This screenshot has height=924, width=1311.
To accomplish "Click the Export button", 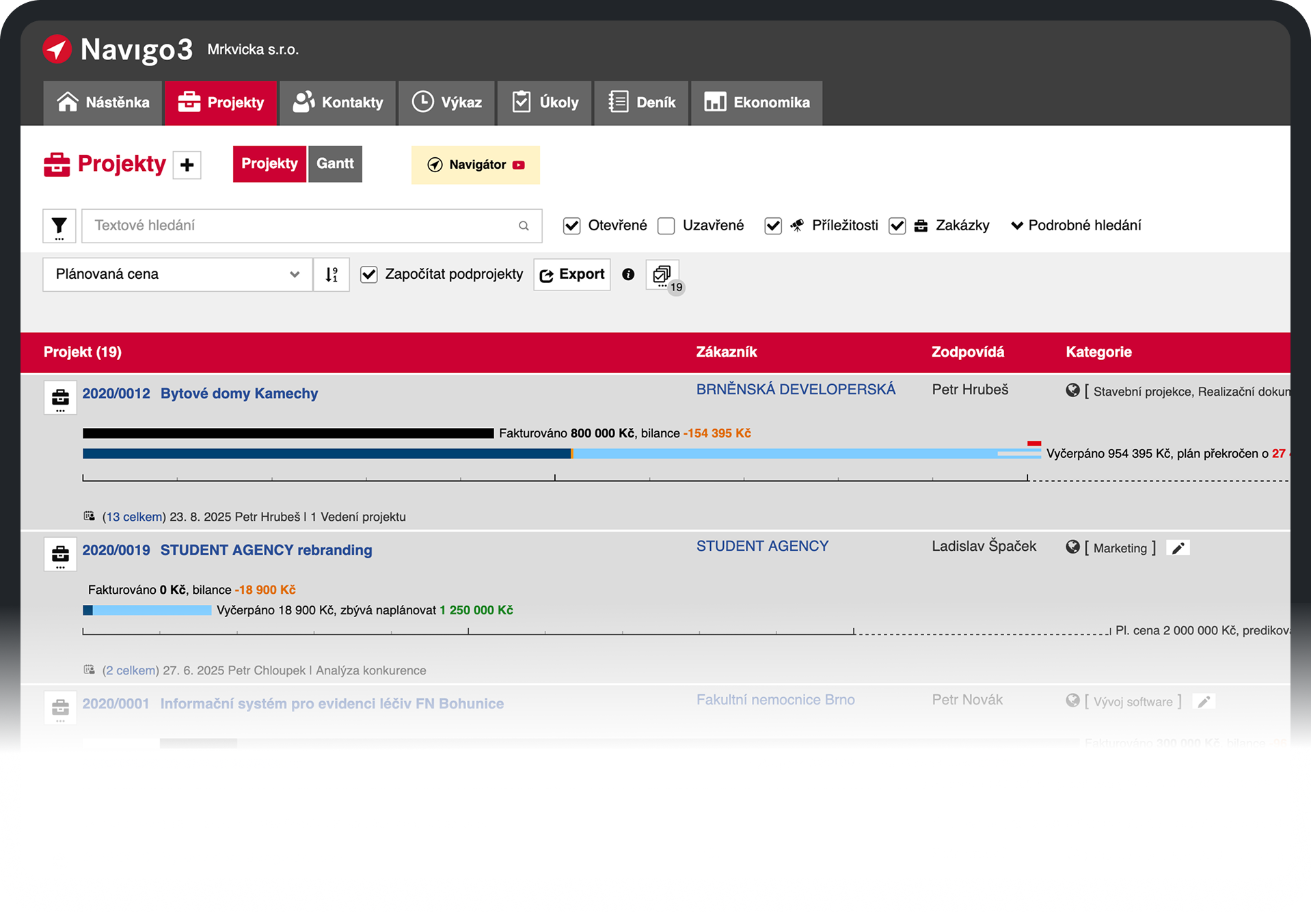I will click(572, 275).
